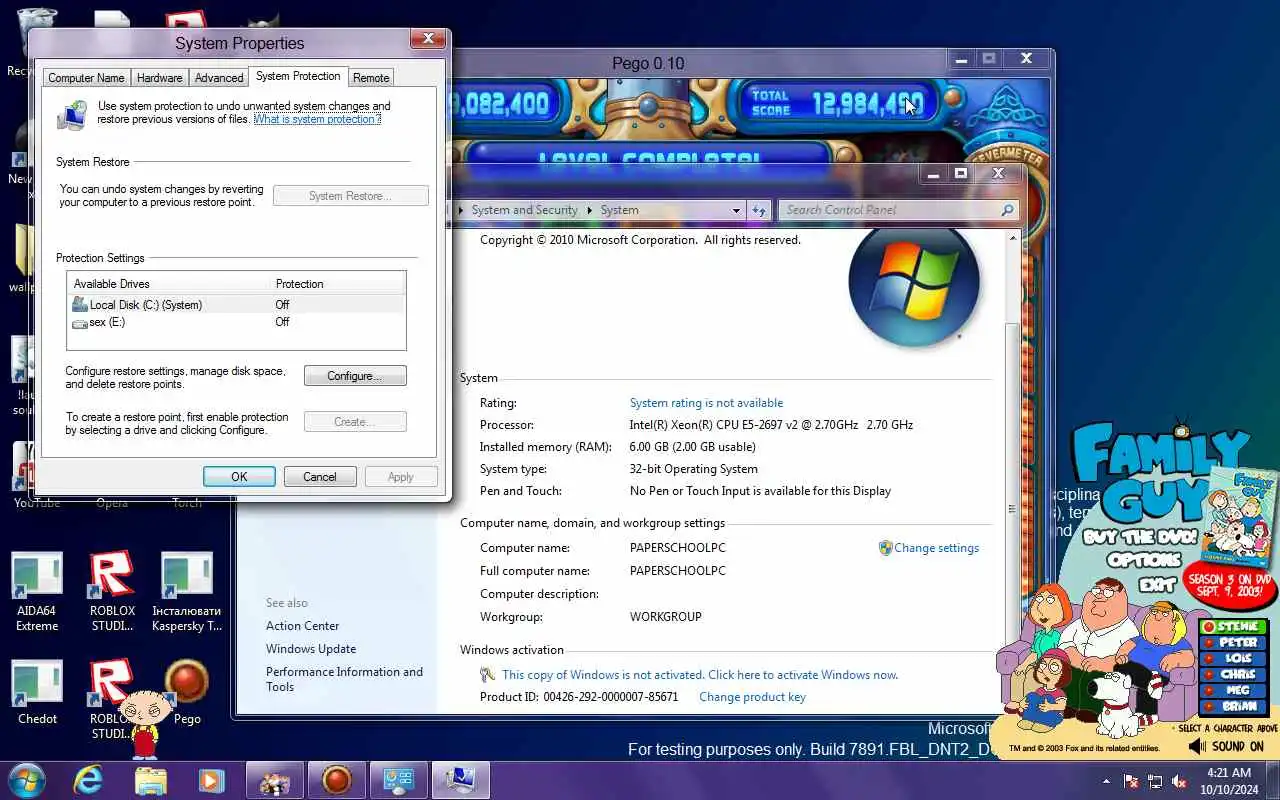
Task: Click EXIT in Family Guy widget
Action: (x=1157, y=583)
